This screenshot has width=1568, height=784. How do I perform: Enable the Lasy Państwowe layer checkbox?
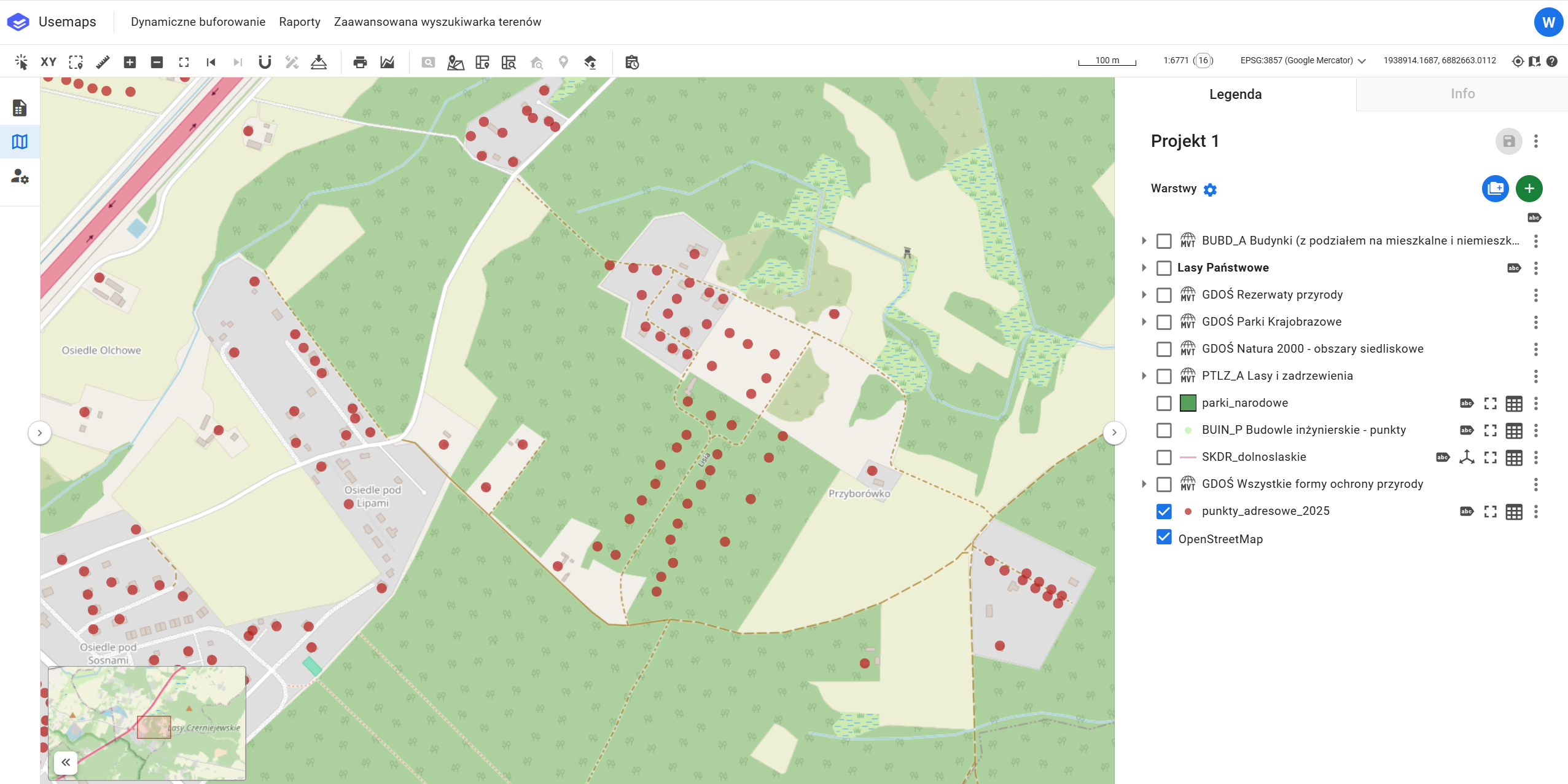[1163, 268]
